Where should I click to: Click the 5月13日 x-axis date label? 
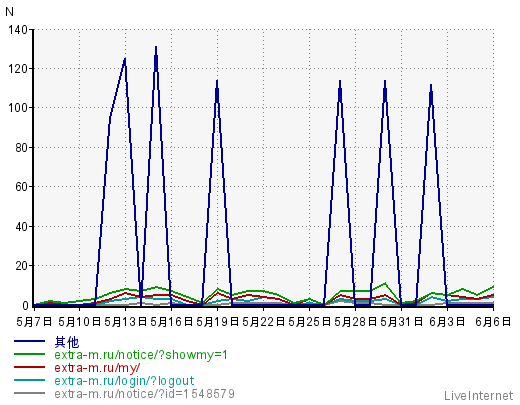pos(126,321)
